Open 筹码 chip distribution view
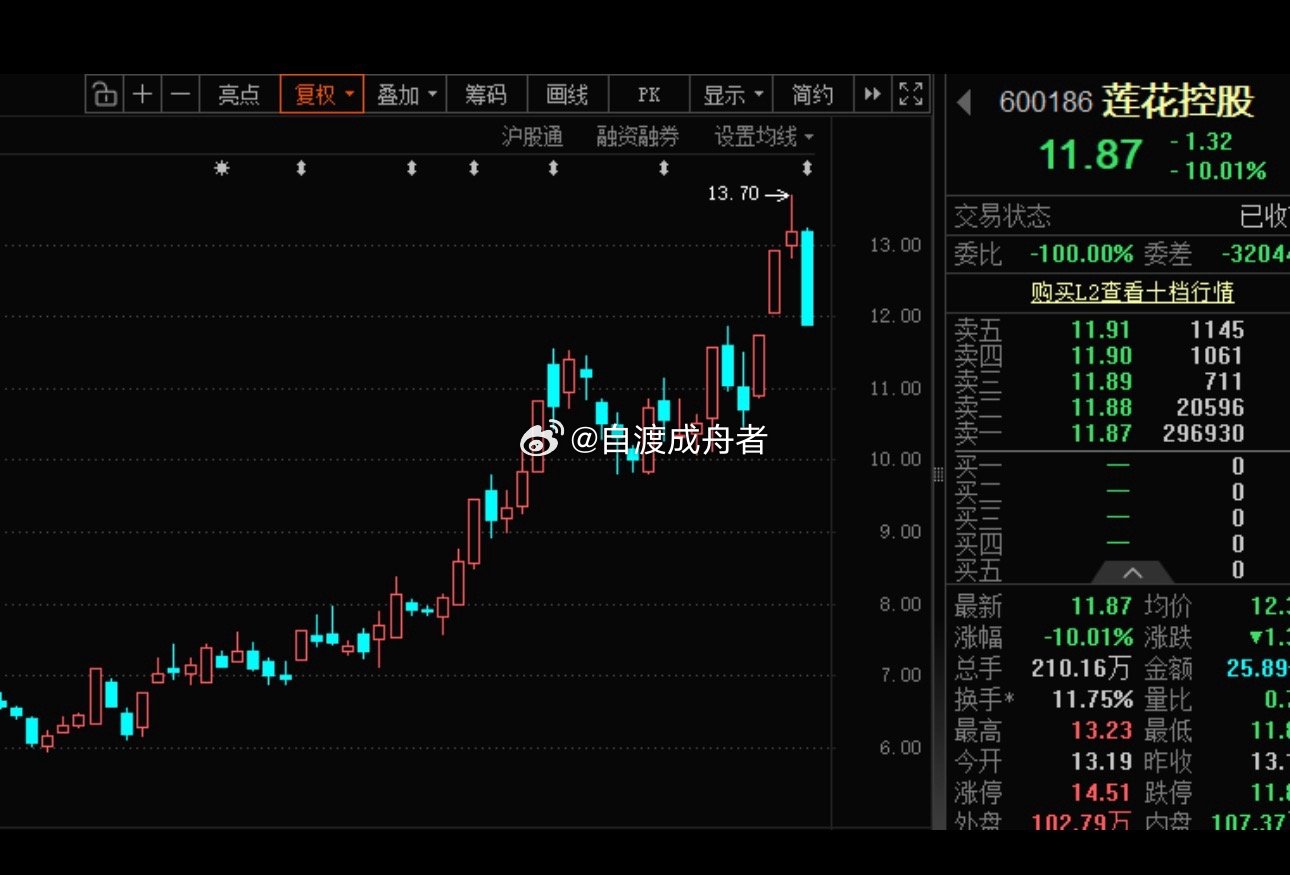 click(x=486, y=95)
